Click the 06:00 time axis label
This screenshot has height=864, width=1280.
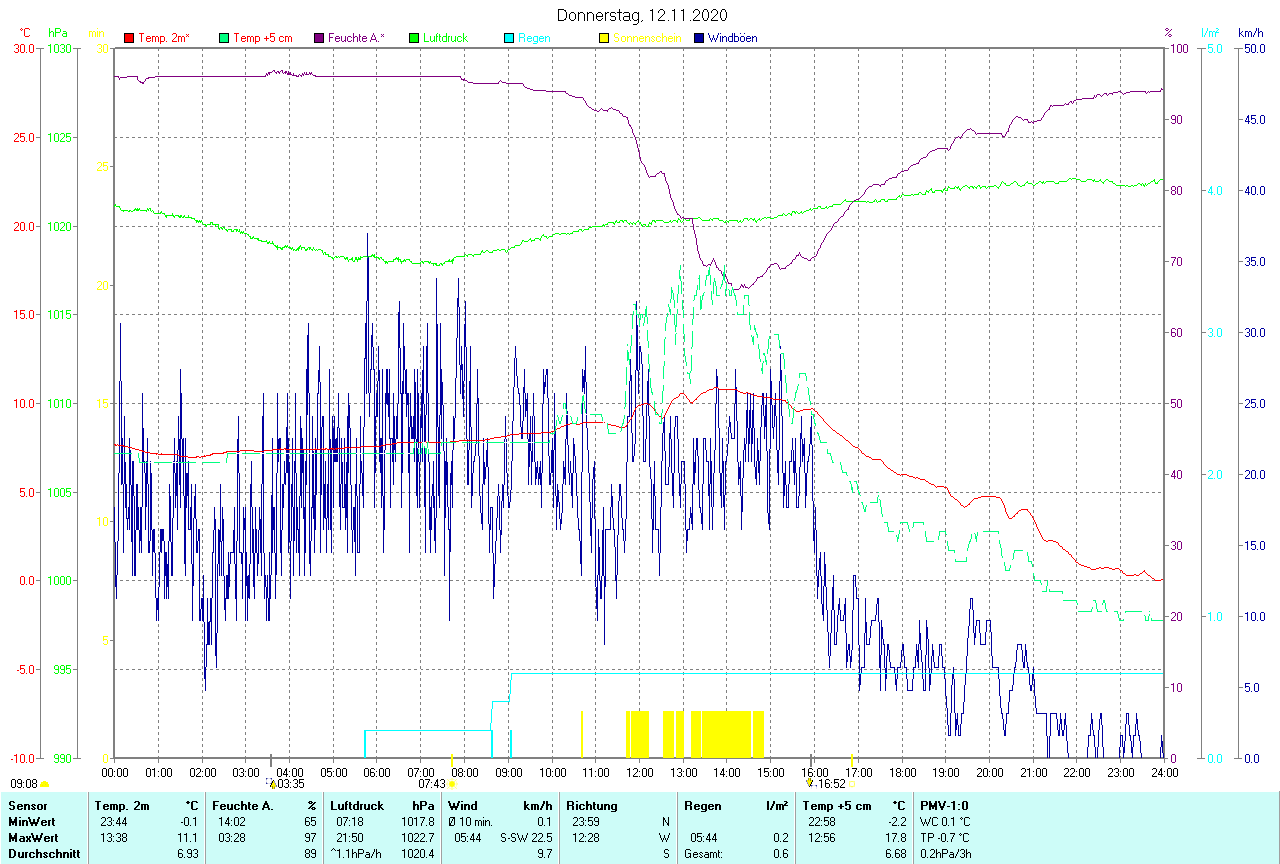(377, 773)
